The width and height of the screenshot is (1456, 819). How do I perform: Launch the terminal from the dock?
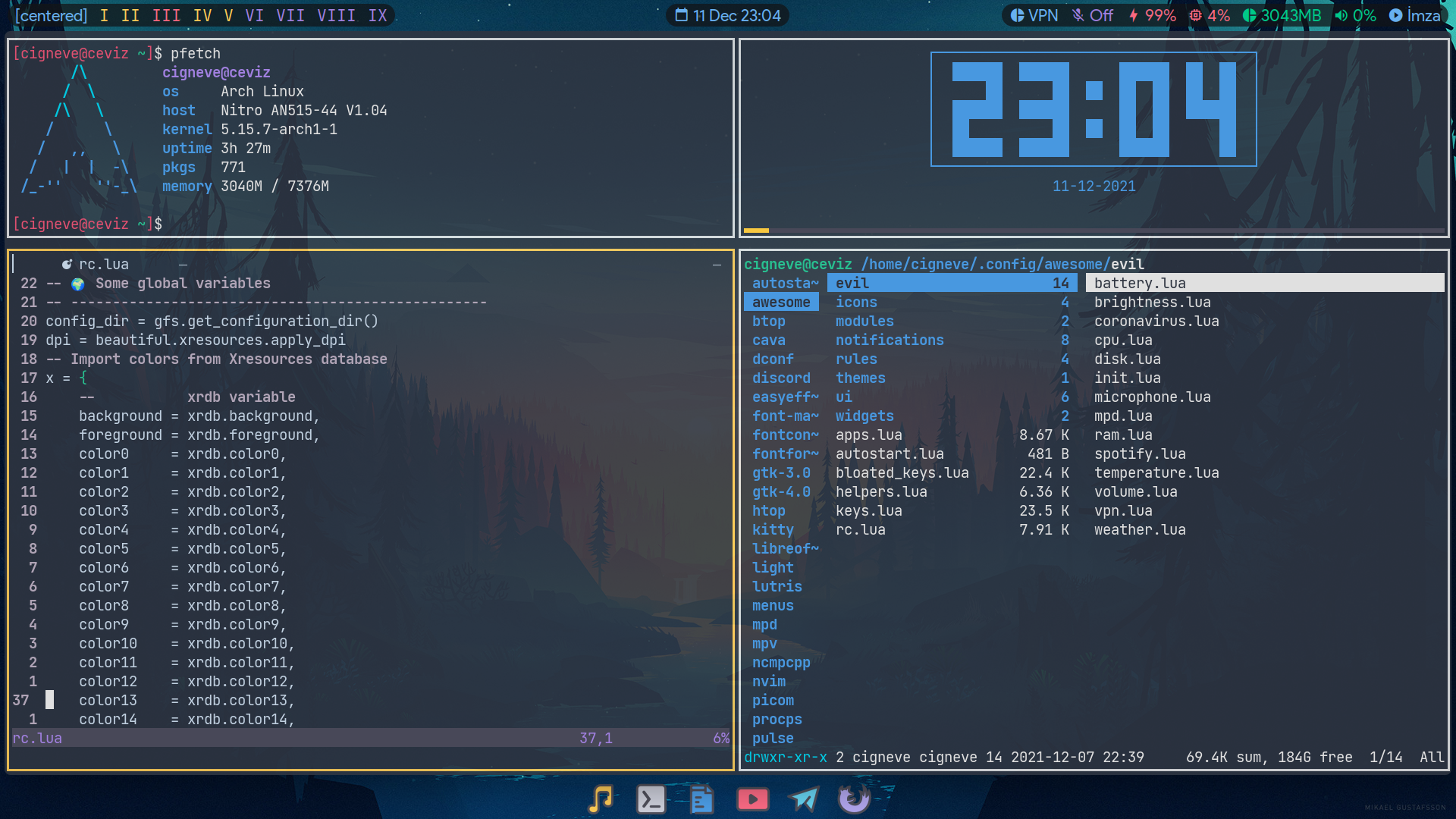[651, 799]
